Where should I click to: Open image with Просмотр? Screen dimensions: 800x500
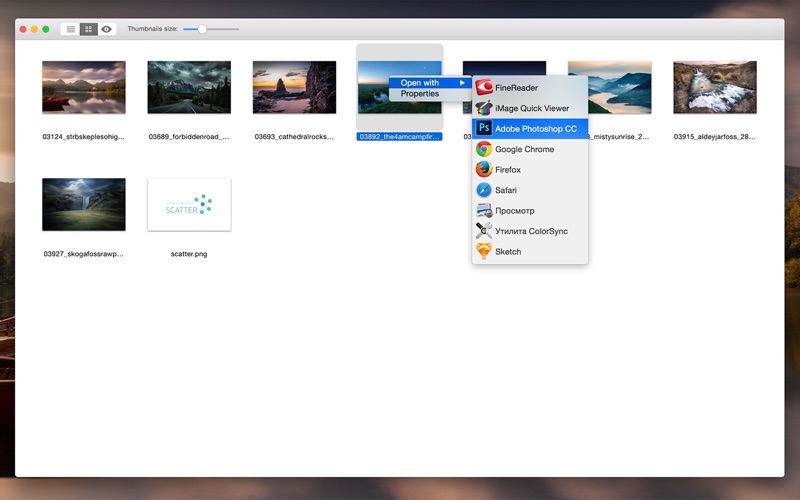[530, 210]
